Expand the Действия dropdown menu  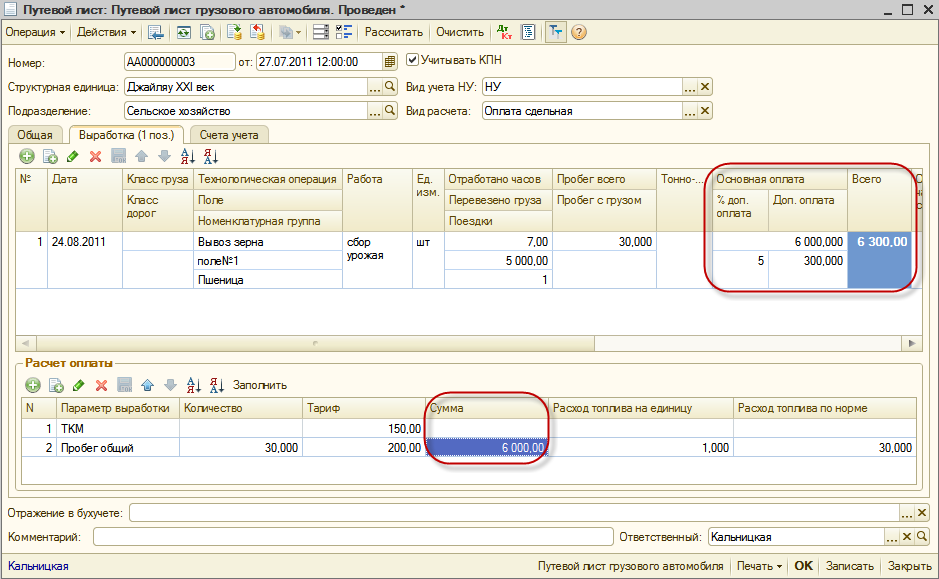[x=106, y=32]
